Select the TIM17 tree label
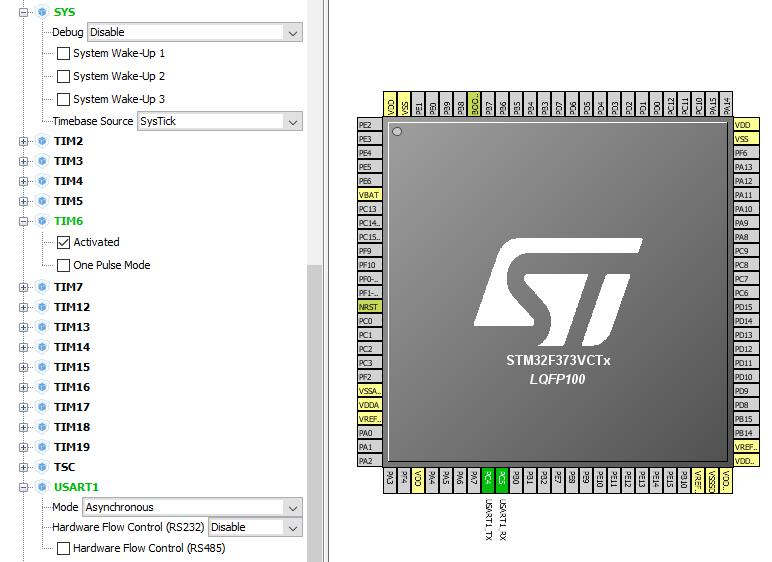 [72, 407]
